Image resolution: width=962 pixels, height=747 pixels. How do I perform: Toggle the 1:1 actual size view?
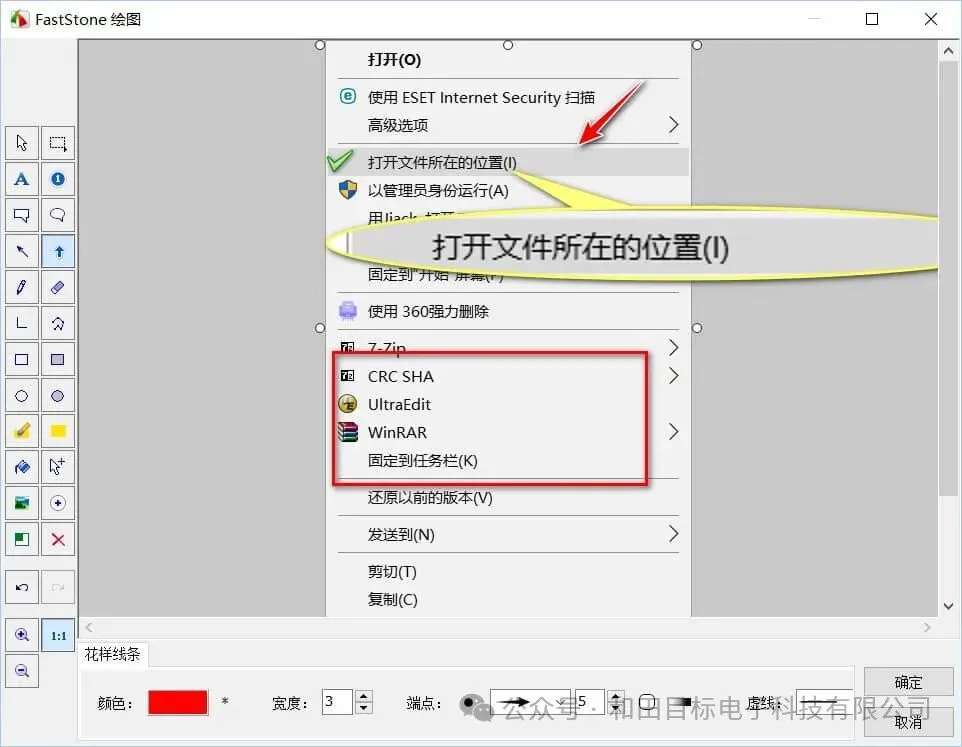(x=58, y=635)
